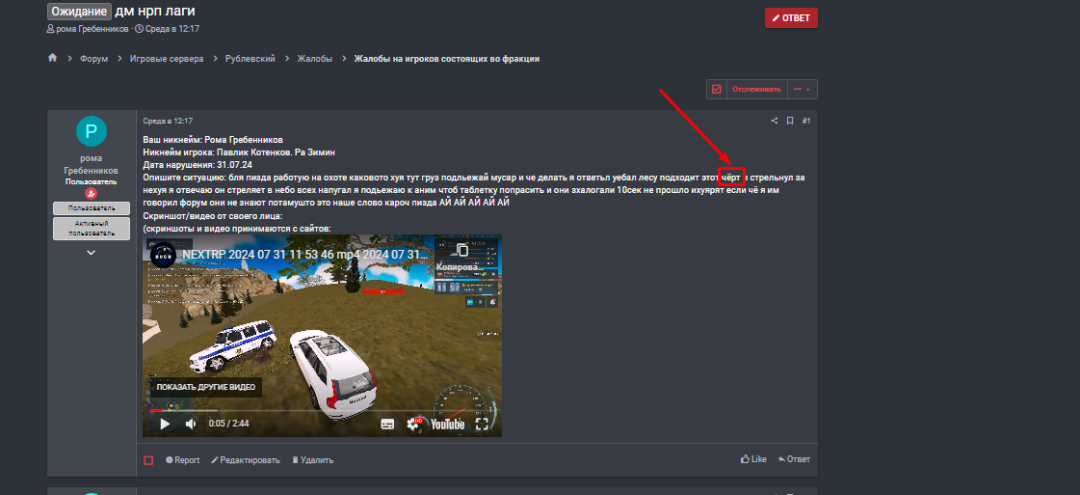Viewport: 1080px width, 495px height.
Task: Toggle video subtitles button
Action: pyautogui.click(x=388, y=424)
